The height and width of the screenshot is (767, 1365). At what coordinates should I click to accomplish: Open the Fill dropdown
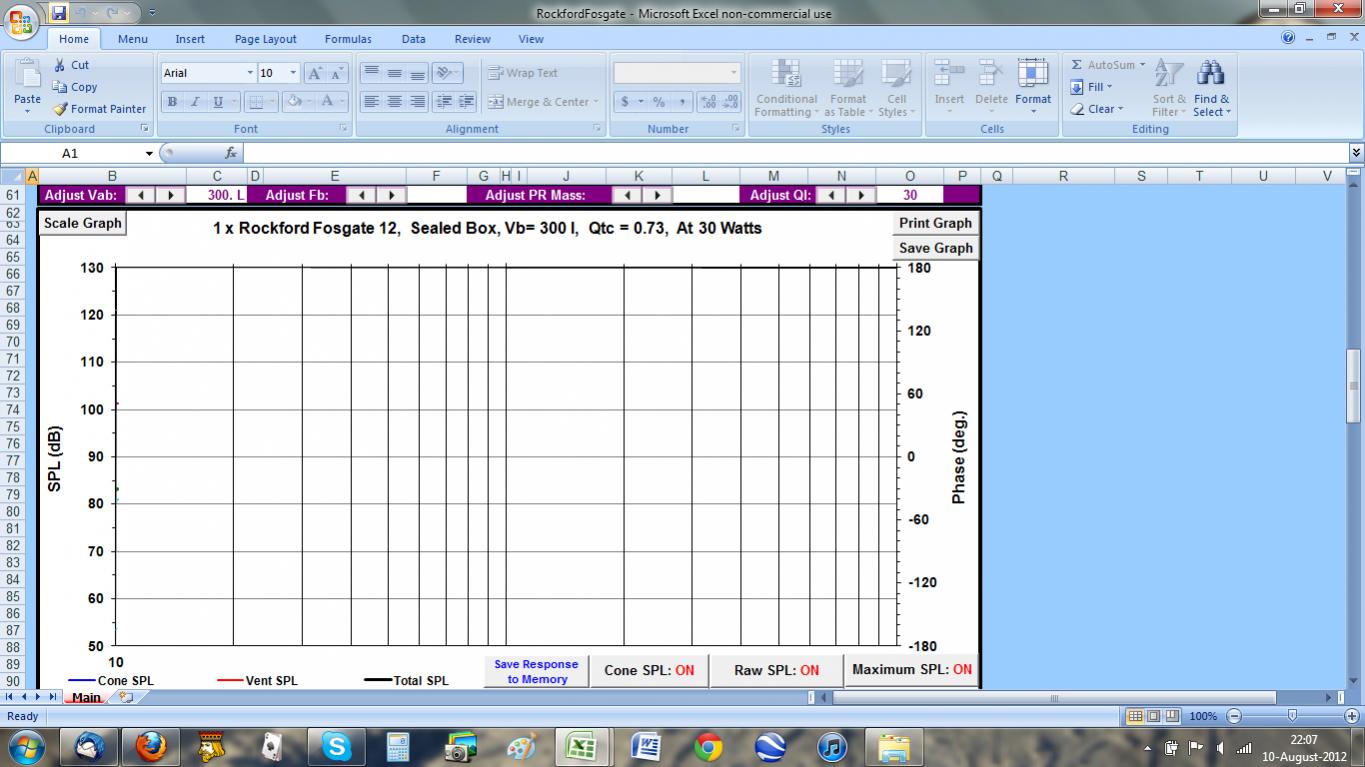point(1092,87)
